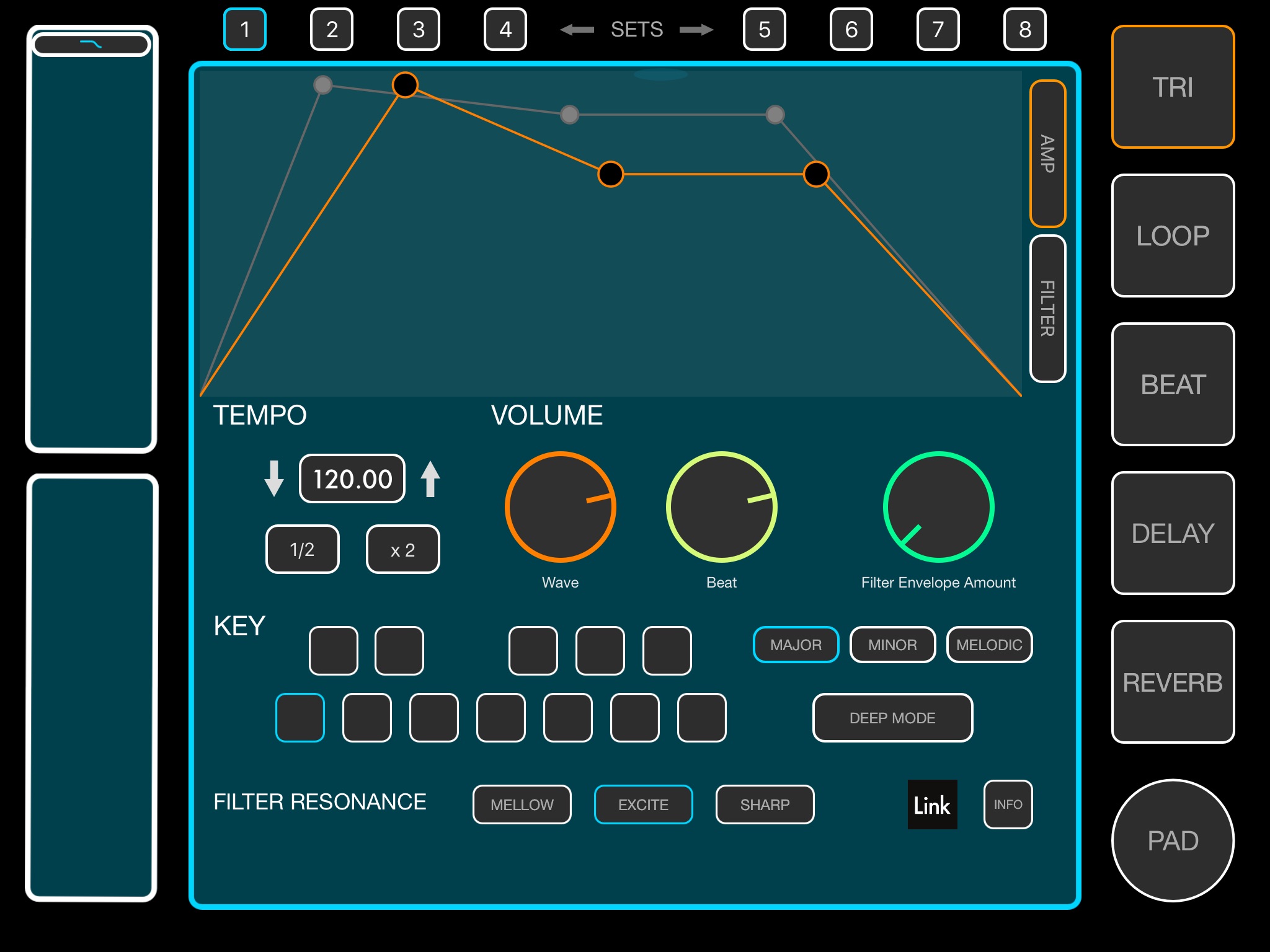Click the tempo increase up arrow
The height and width of the screenshot is (952, 1270).
tap(430, 478)
